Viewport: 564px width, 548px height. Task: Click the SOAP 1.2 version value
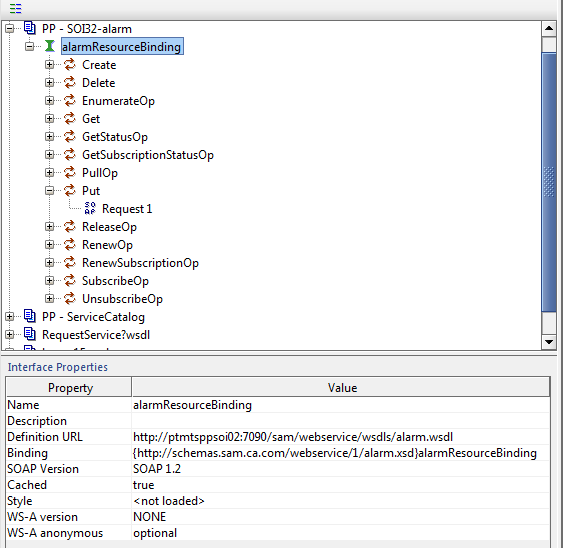341,469
